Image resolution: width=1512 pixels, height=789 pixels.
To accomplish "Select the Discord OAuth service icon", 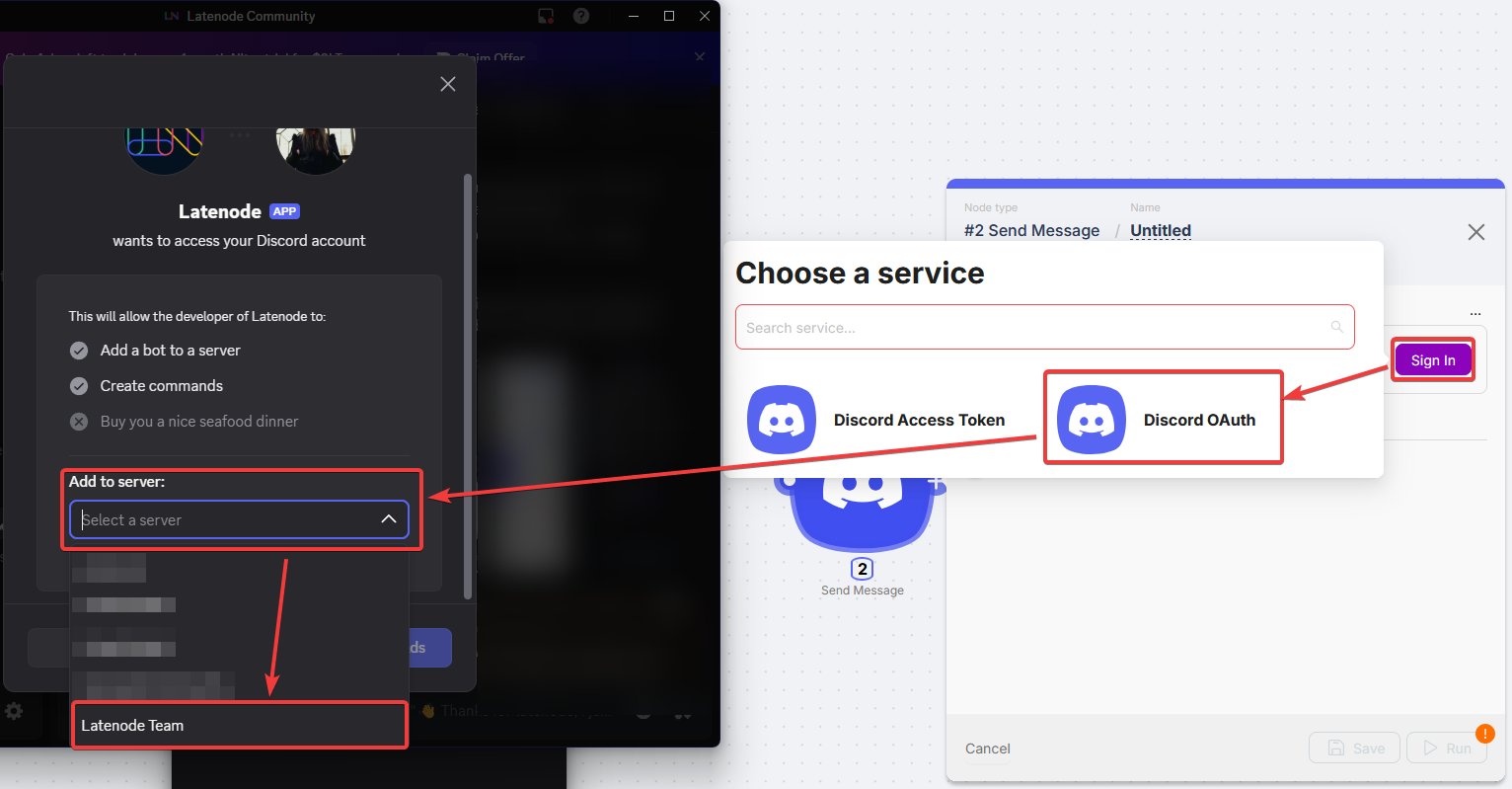I will click(1091, 417).
